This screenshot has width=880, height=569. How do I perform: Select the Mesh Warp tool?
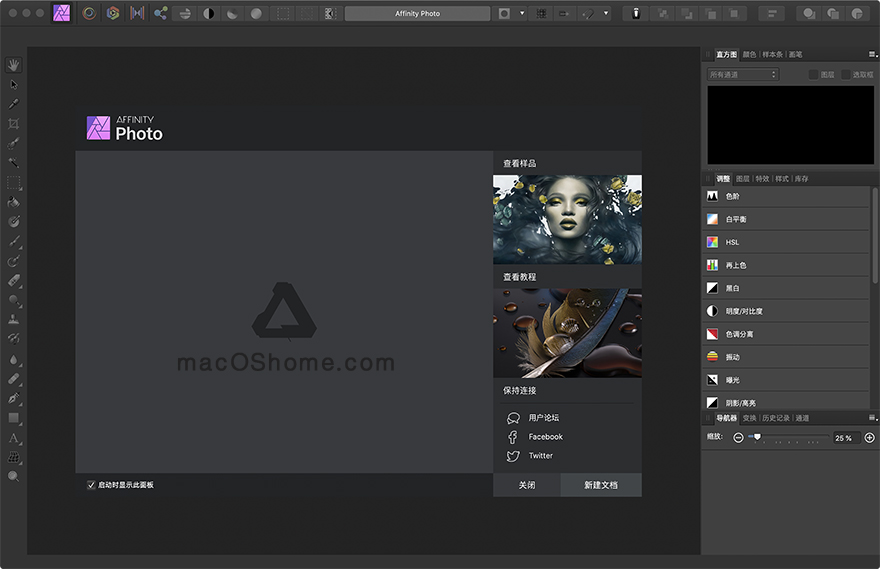point(13,457)
